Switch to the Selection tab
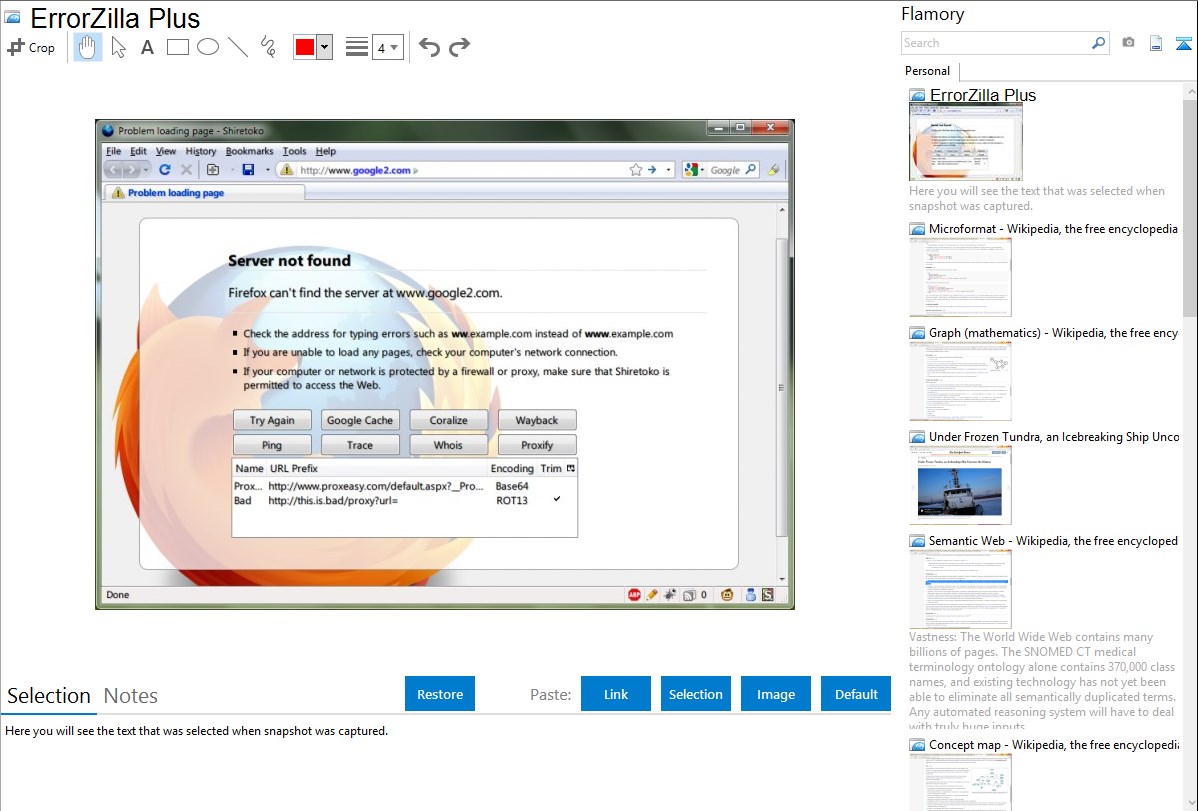The height and width of the screenshot is (811, 1198). [x=49, y=696]
